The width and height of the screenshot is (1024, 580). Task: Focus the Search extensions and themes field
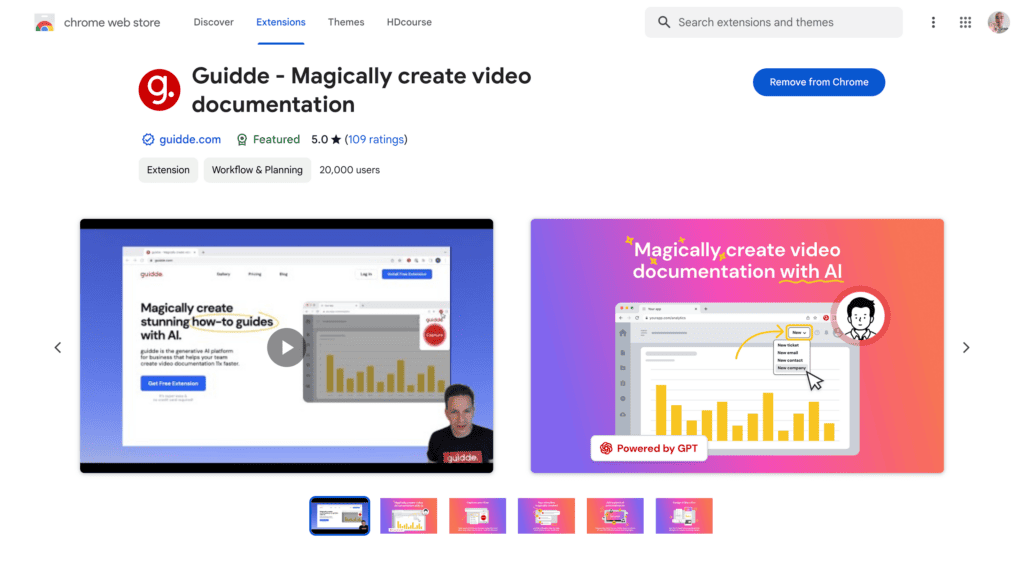pos(774,22)
